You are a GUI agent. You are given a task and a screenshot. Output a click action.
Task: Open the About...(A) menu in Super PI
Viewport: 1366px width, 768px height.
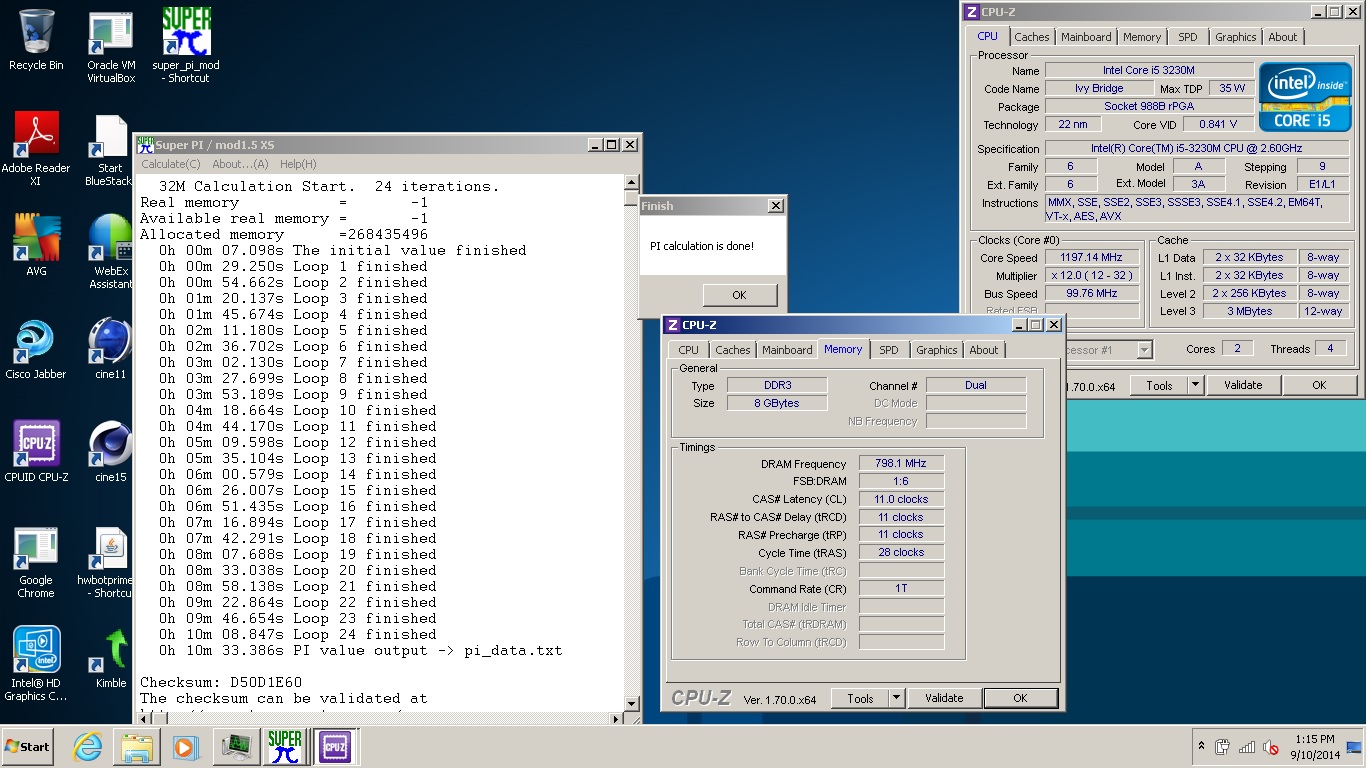point(240,164)
